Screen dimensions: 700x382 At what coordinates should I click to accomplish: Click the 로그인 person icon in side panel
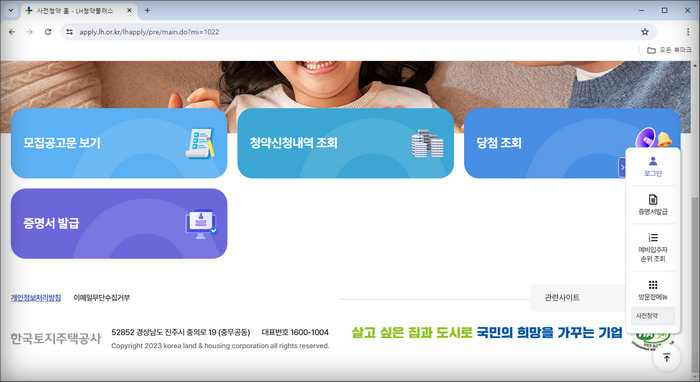point(653,161)
